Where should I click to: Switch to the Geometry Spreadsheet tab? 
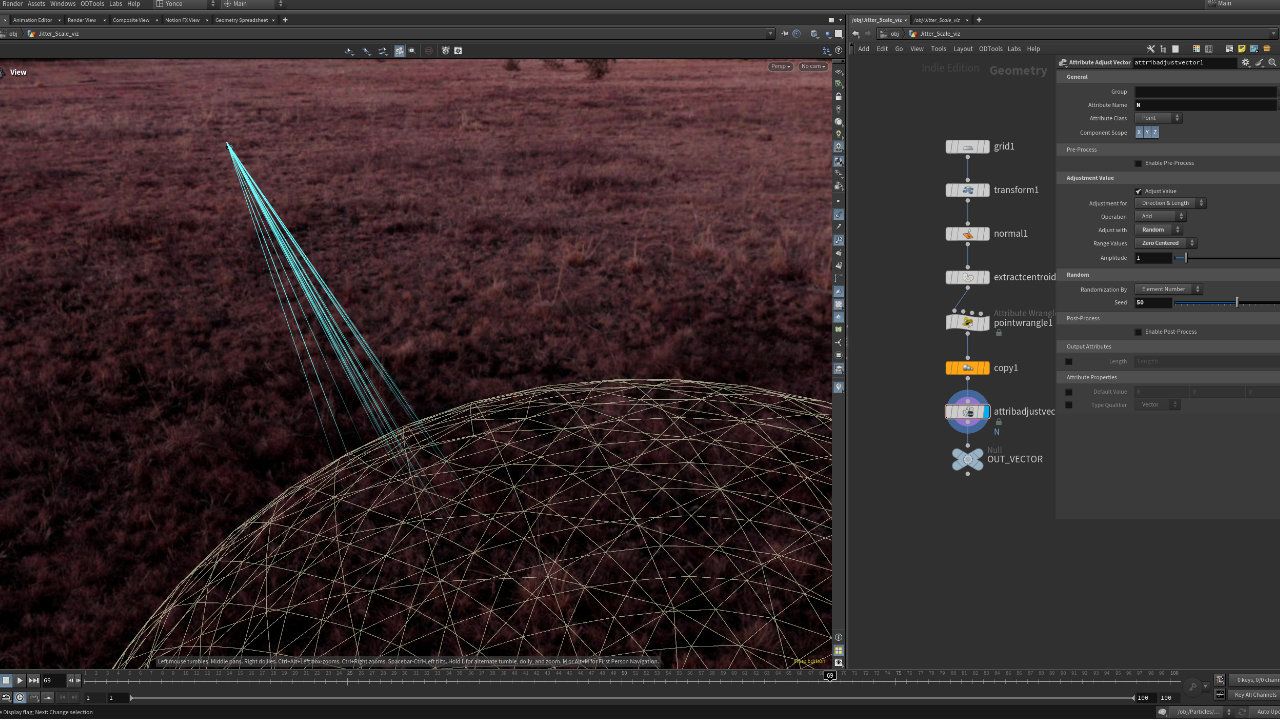[240, 20]
